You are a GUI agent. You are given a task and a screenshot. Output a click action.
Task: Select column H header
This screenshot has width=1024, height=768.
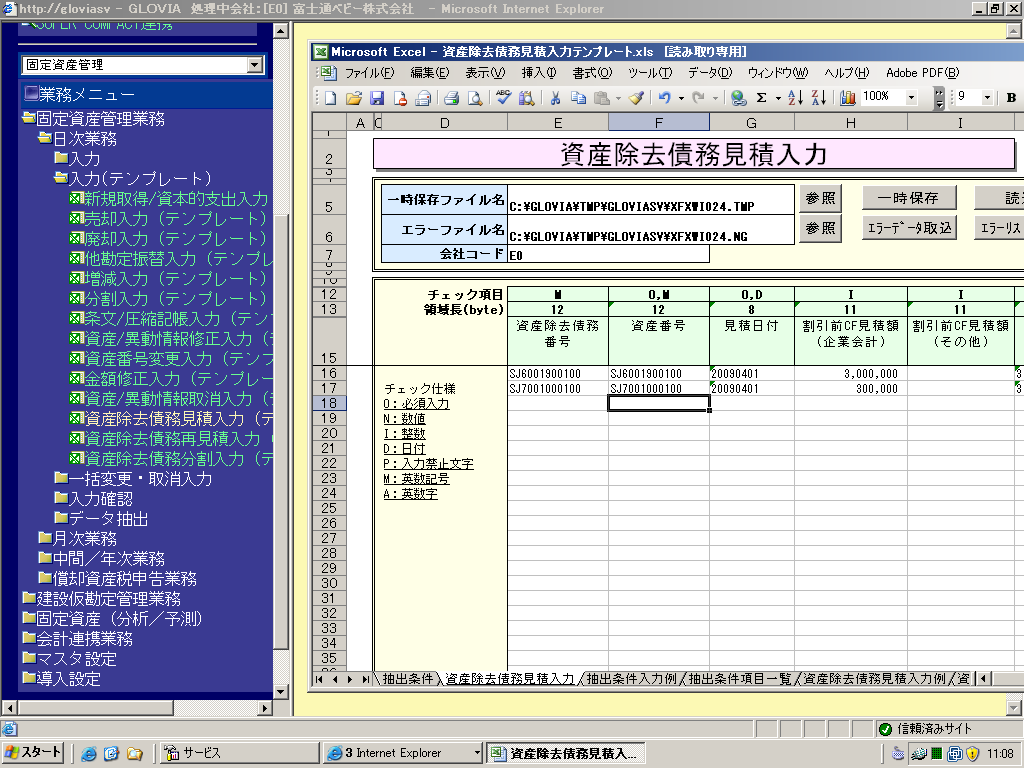850,122
